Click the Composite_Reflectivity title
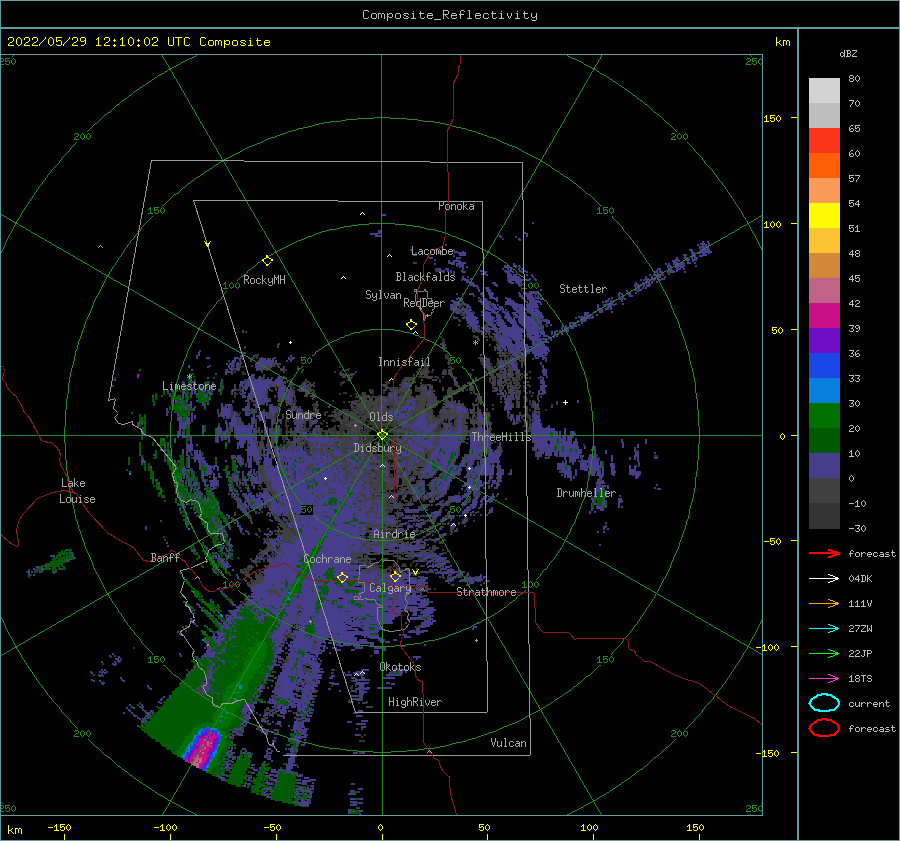Screen dimensions: 900x841 pos(450,15)
